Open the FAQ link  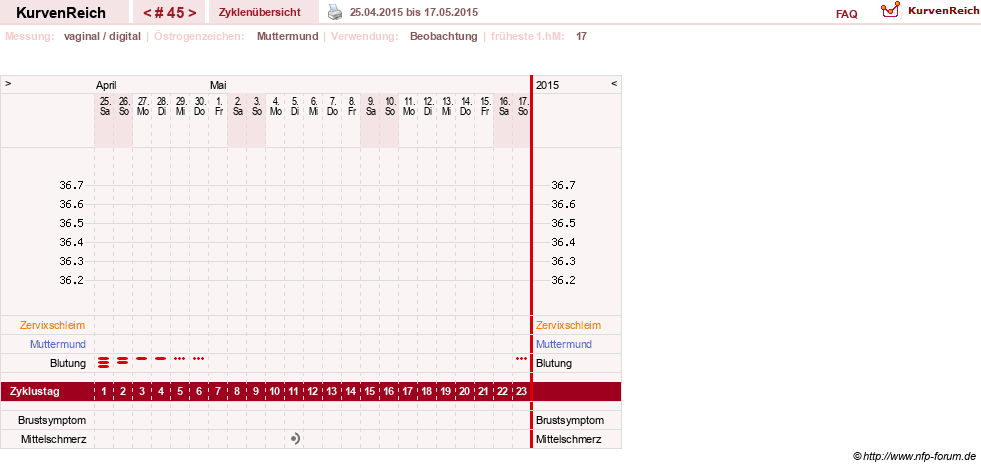[846, 14]
